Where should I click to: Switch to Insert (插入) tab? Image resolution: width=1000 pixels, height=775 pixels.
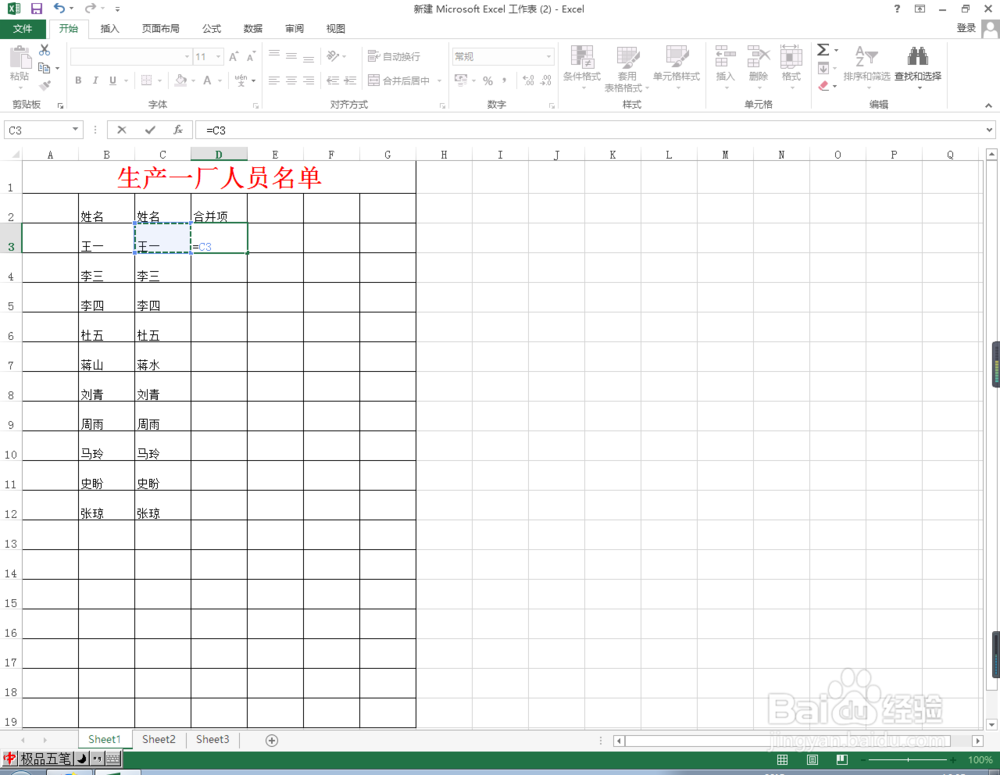coord(110,29)
